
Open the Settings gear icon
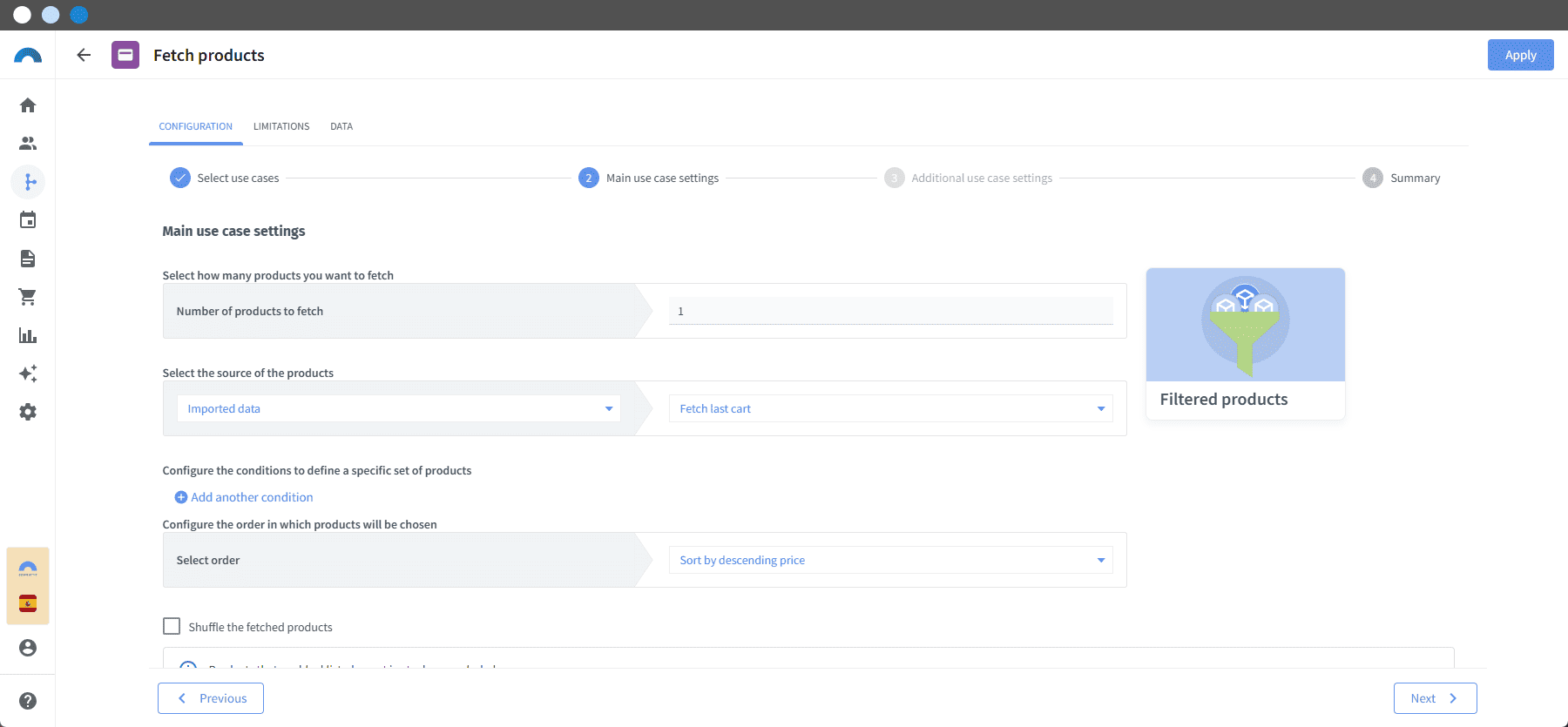point(28,412)
